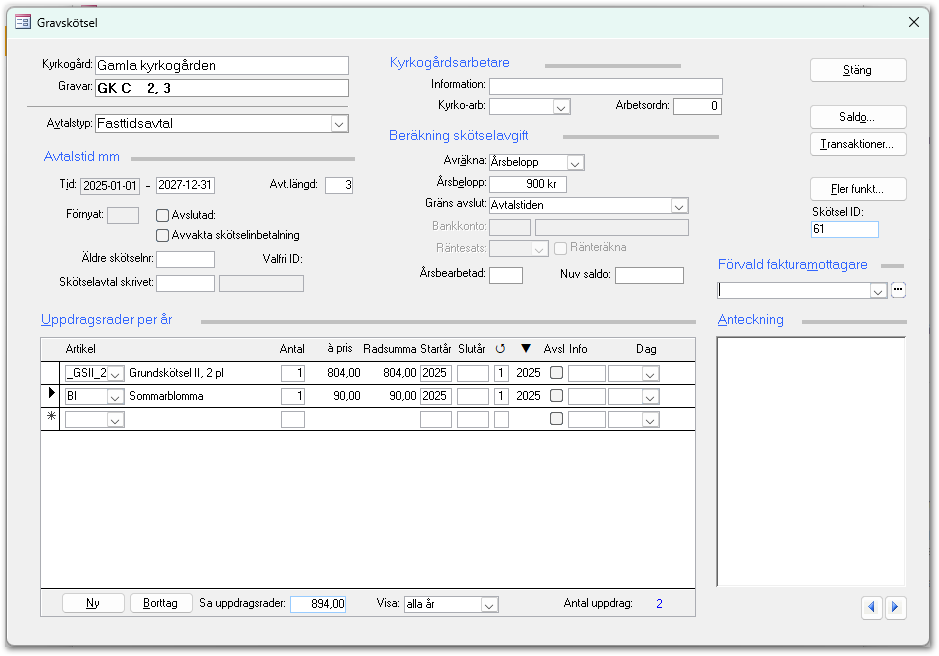Screen dimensions: 939x656
Task: Click the 'Sommarblomma' article text
Action: (166, 396)
